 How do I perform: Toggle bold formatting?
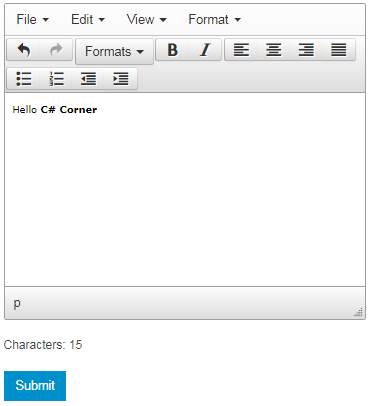tap(172, 50)
